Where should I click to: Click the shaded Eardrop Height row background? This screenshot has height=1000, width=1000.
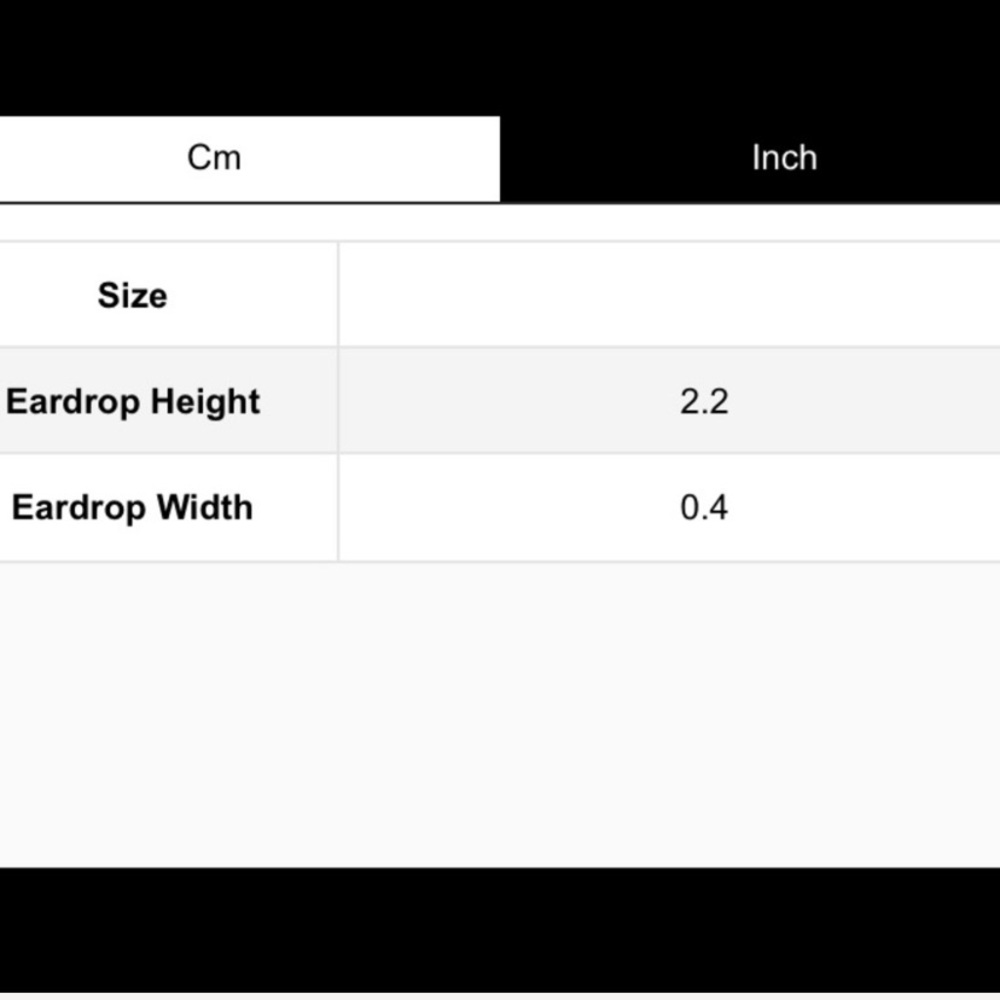(x=500, y=401)
